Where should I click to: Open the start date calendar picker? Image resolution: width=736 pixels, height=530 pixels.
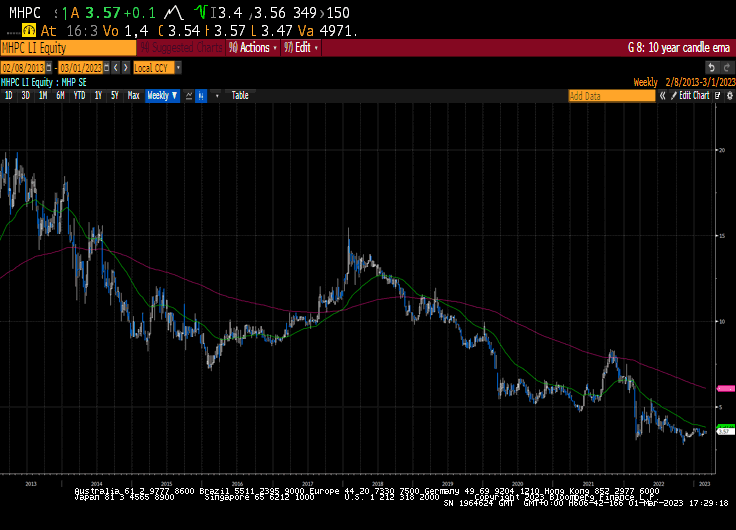click(48, 68)
